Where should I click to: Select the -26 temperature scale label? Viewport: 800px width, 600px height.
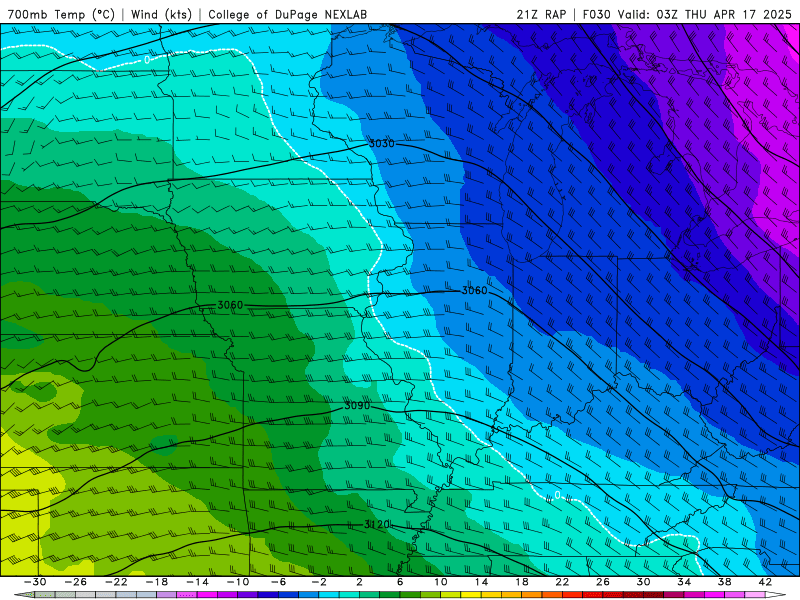click(x=76, y=582)
